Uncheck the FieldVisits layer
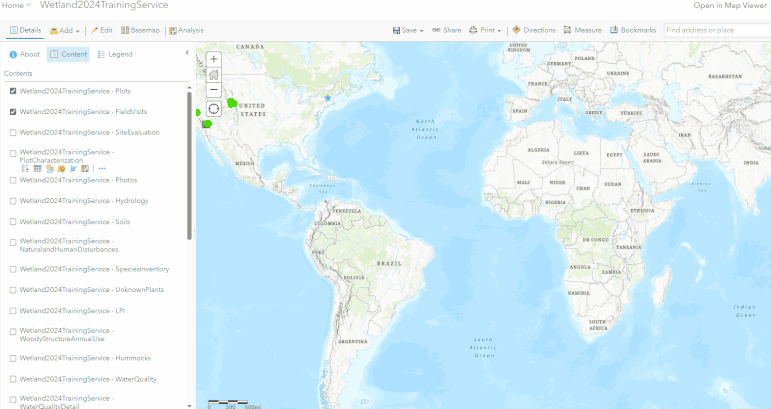 (x=13, y=112)
